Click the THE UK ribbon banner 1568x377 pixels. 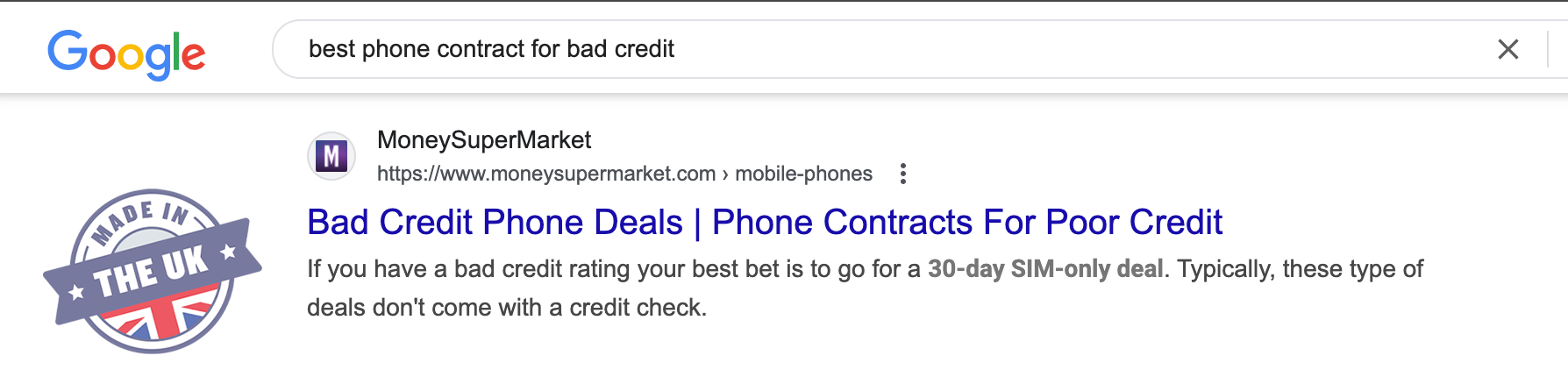coord(151,272)
